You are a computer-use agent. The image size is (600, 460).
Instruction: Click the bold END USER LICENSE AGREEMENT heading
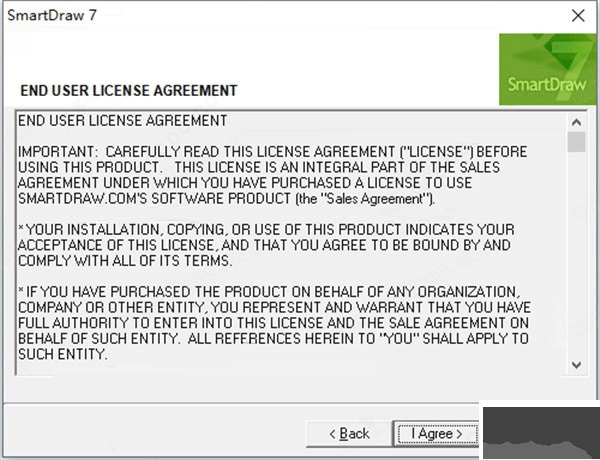129,91
